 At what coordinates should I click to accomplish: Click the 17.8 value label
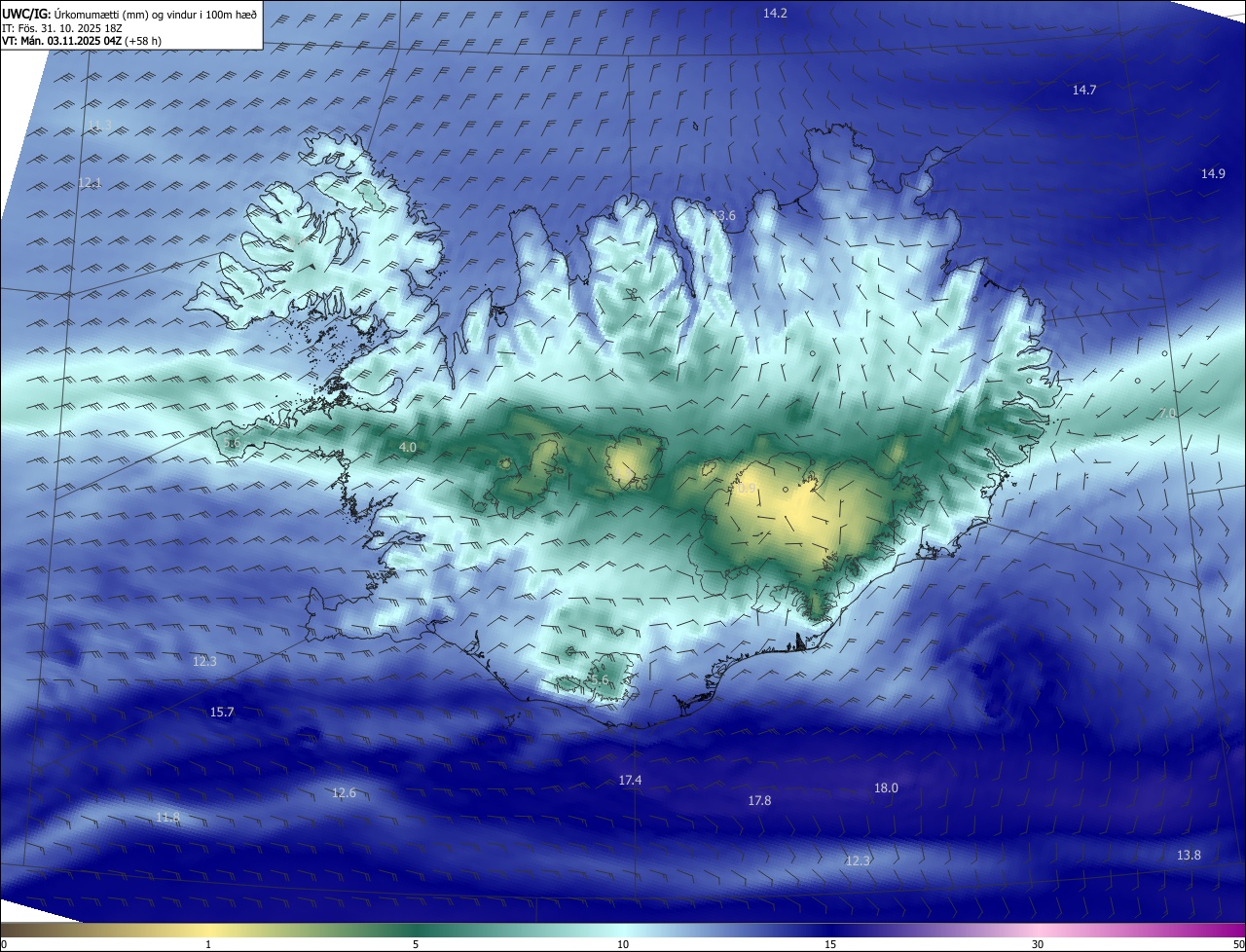759,800
